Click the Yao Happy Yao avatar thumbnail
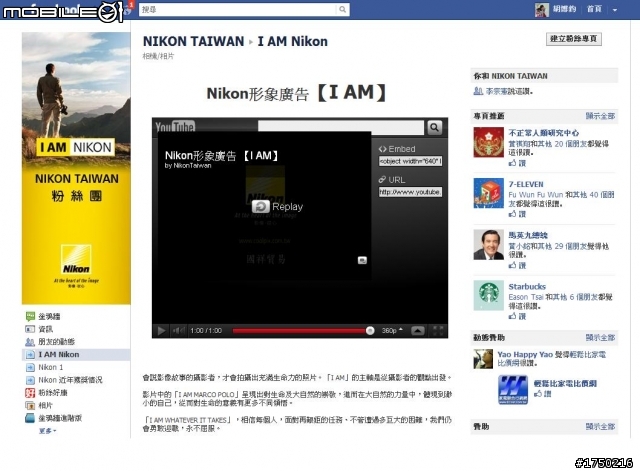The image size is (640, 471). [483, 359]
